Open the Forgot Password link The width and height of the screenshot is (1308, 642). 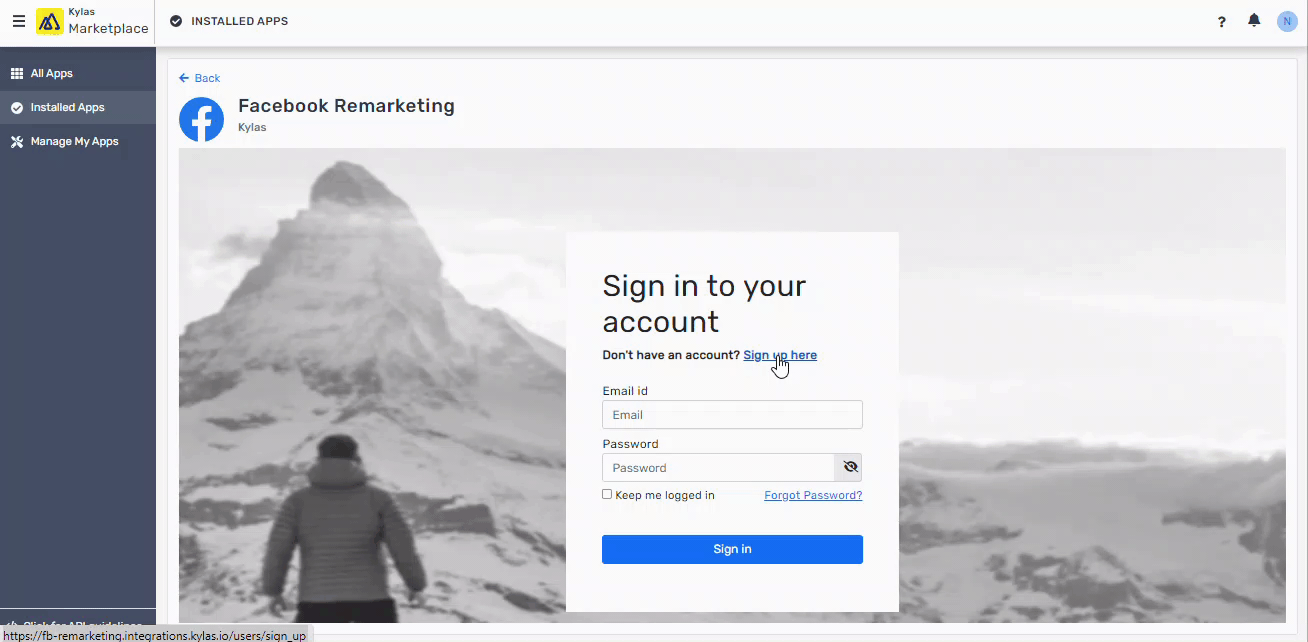(x=813, y=495)
